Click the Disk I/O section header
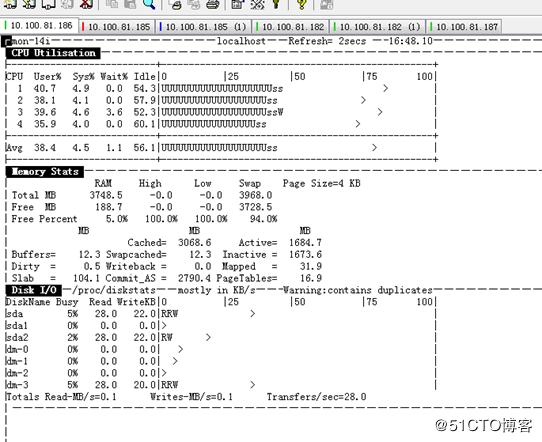The height and width of the screenshot is (442, 542). pyautogui.click(x=34, y=290)
